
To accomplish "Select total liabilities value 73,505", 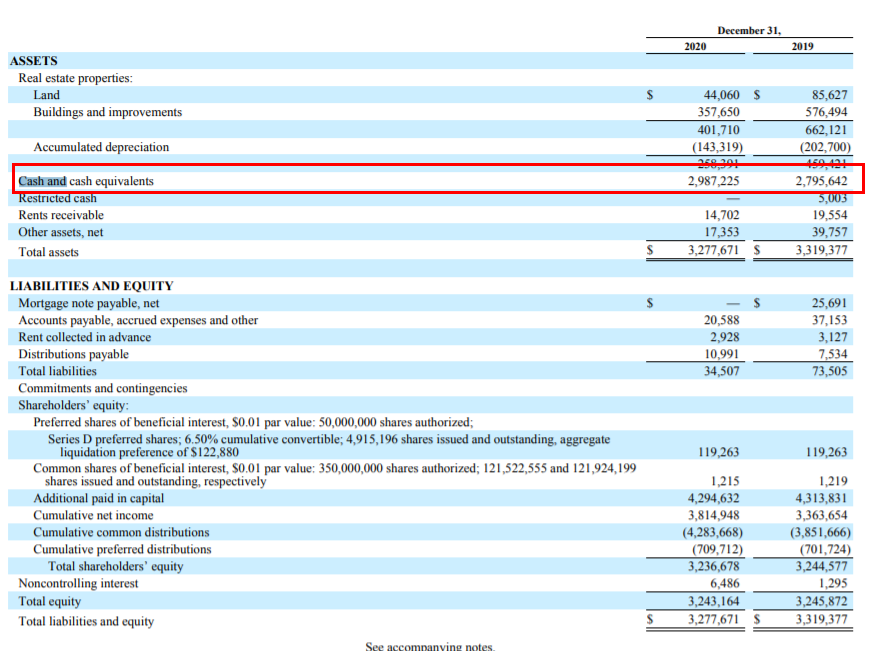I will (x=829, y=371).
